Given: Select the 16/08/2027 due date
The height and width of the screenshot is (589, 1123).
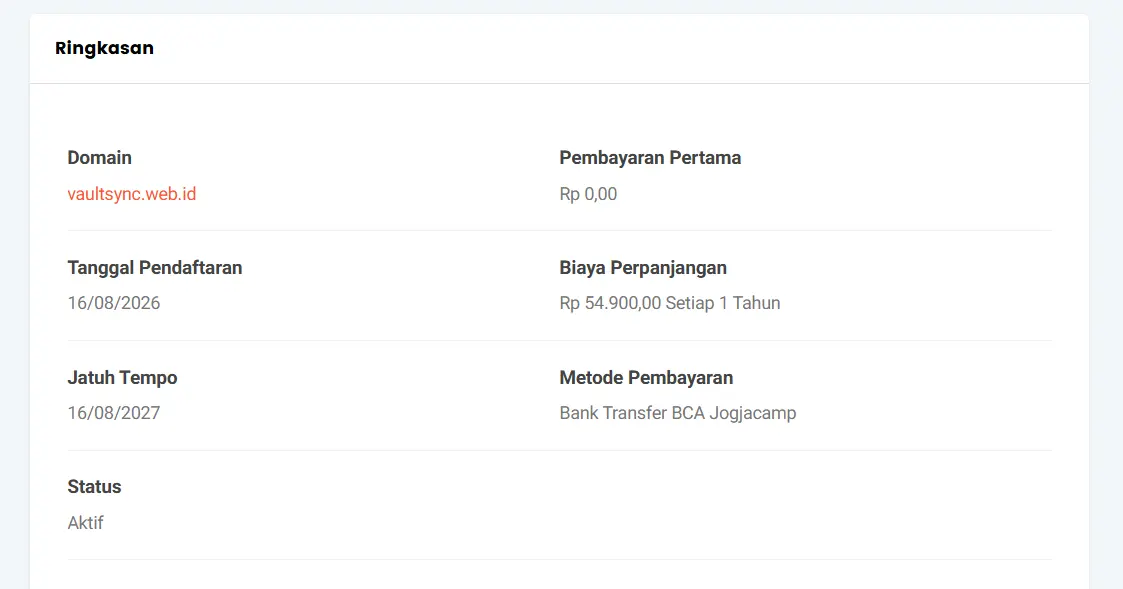Looking at the screenshot, I should [114, 413].
